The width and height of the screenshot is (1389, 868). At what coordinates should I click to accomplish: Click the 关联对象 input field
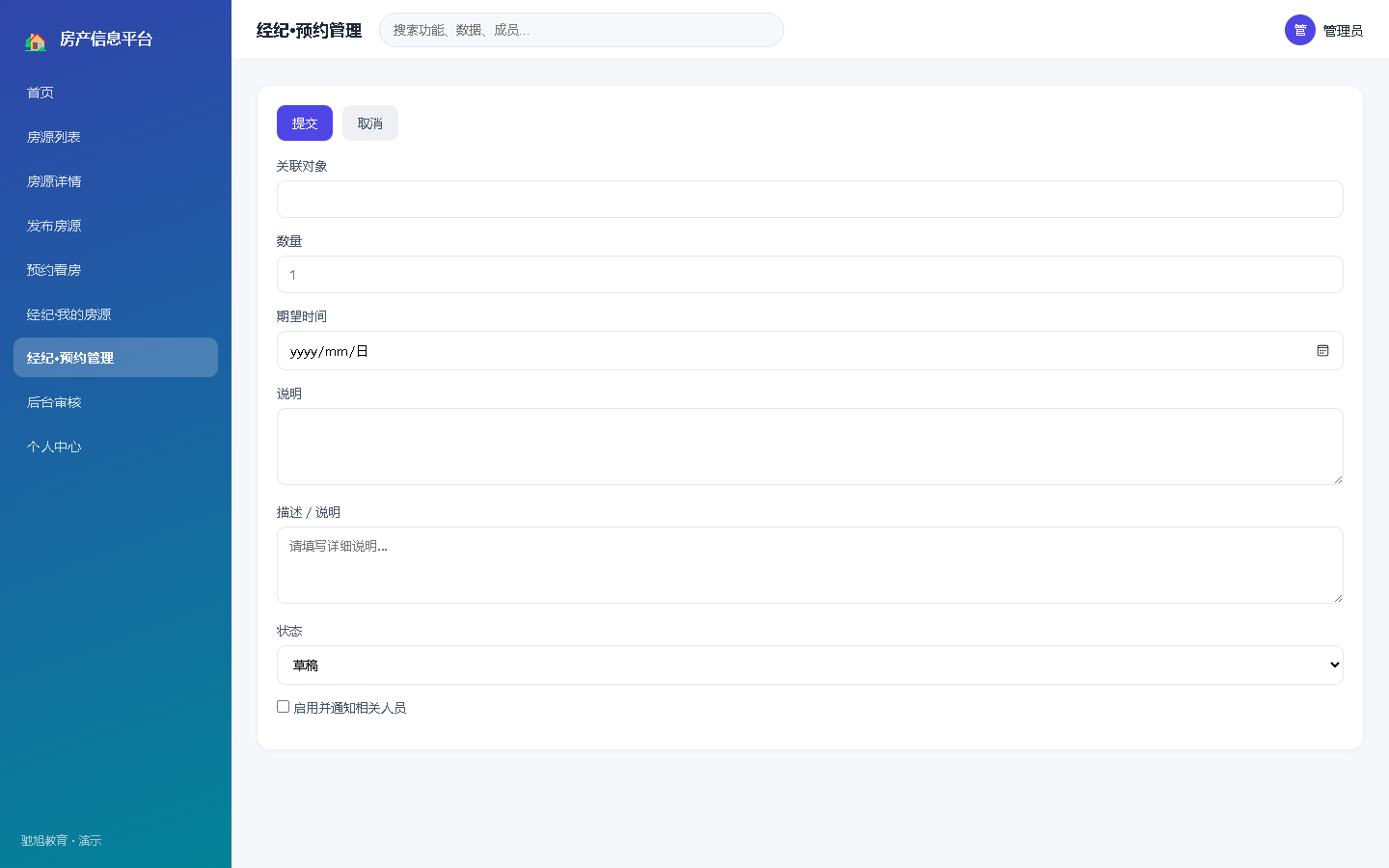point(809,200)
